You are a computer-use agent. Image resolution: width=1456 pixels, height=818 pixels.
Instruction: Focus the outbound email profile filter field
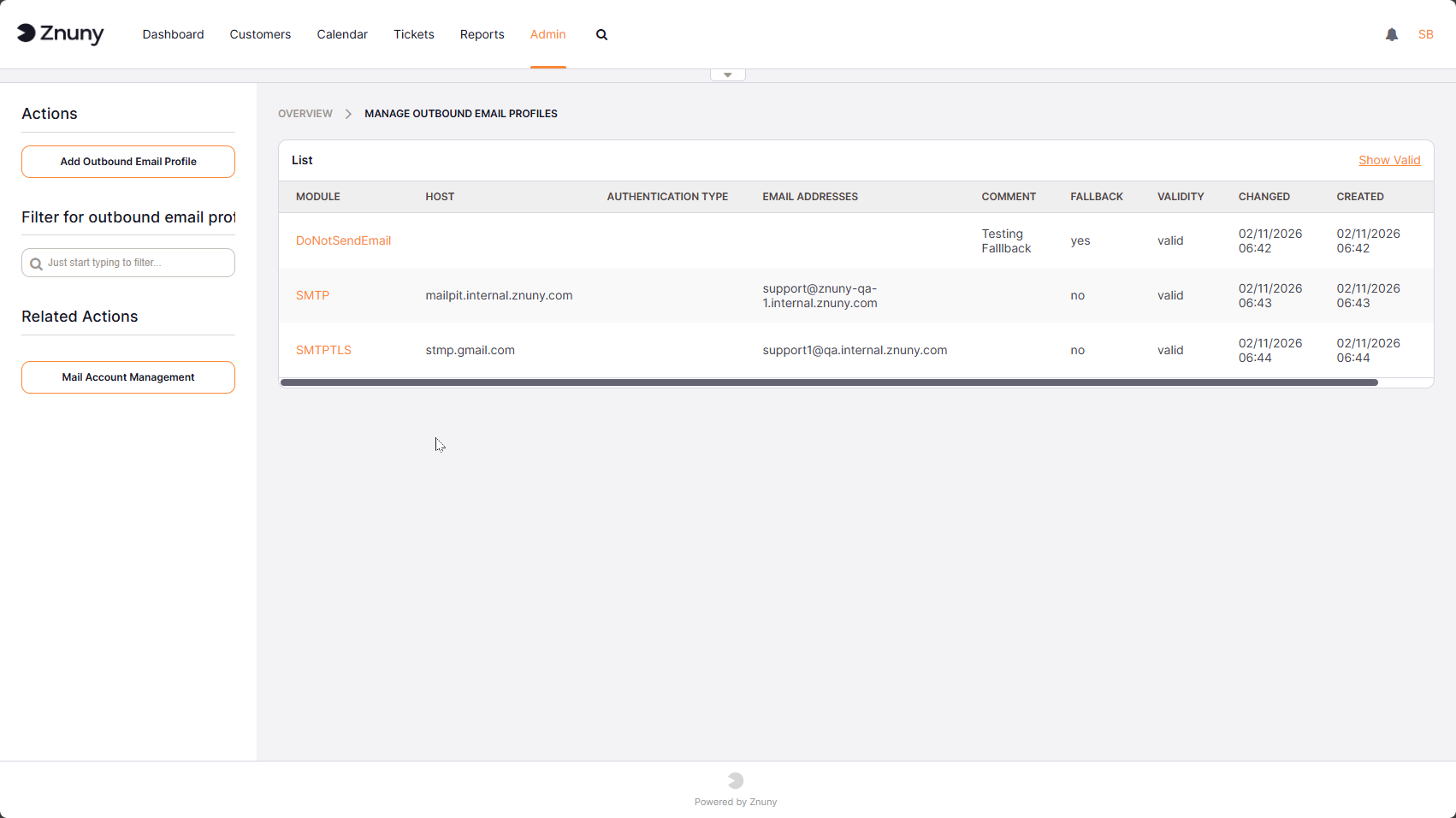pyautogui.click(x=137, y=264)
